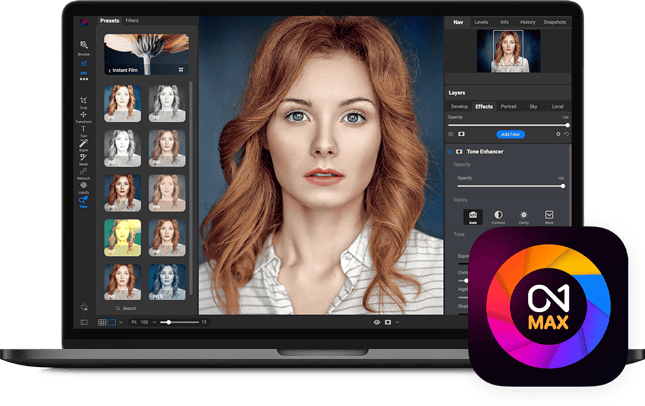Image resolution: width=645 pixels, height=406 pixels.
Task: Open the Snapshots tab
Action: pos(555,22)
